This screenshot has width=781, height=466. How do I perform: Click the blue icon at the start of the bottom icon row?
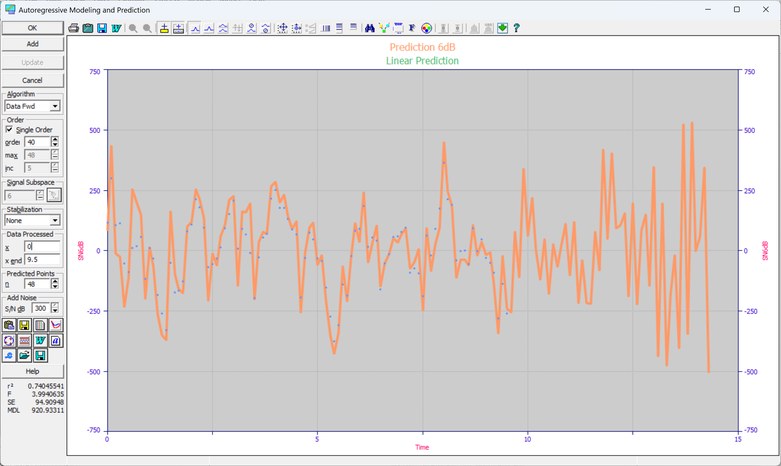(9, 355)
